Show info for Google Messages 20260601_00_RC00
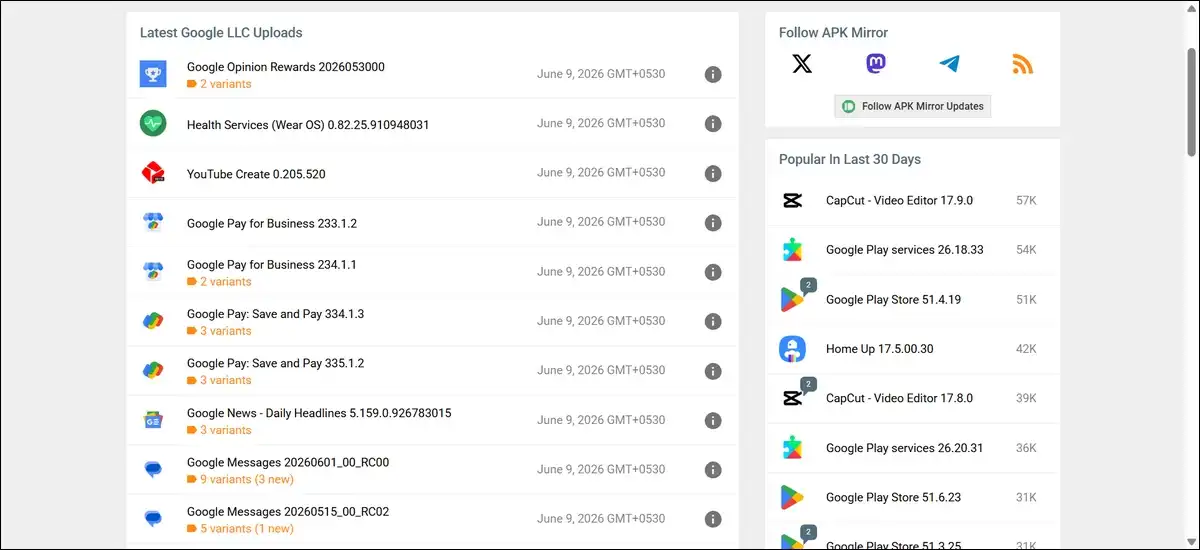The width and height of the screenshot is (1200, 550). (x=713, y=469)
